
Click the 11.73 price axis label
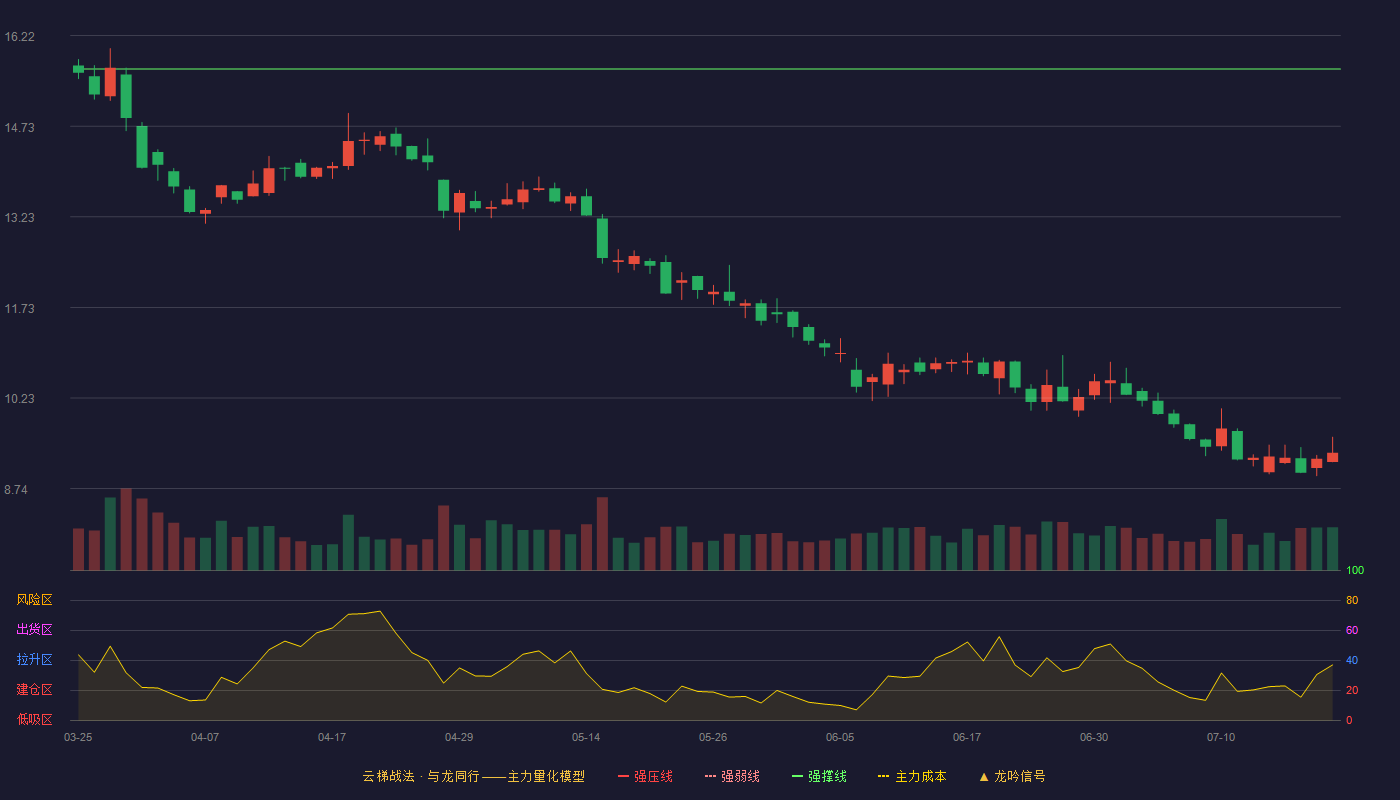coord(19,309)
